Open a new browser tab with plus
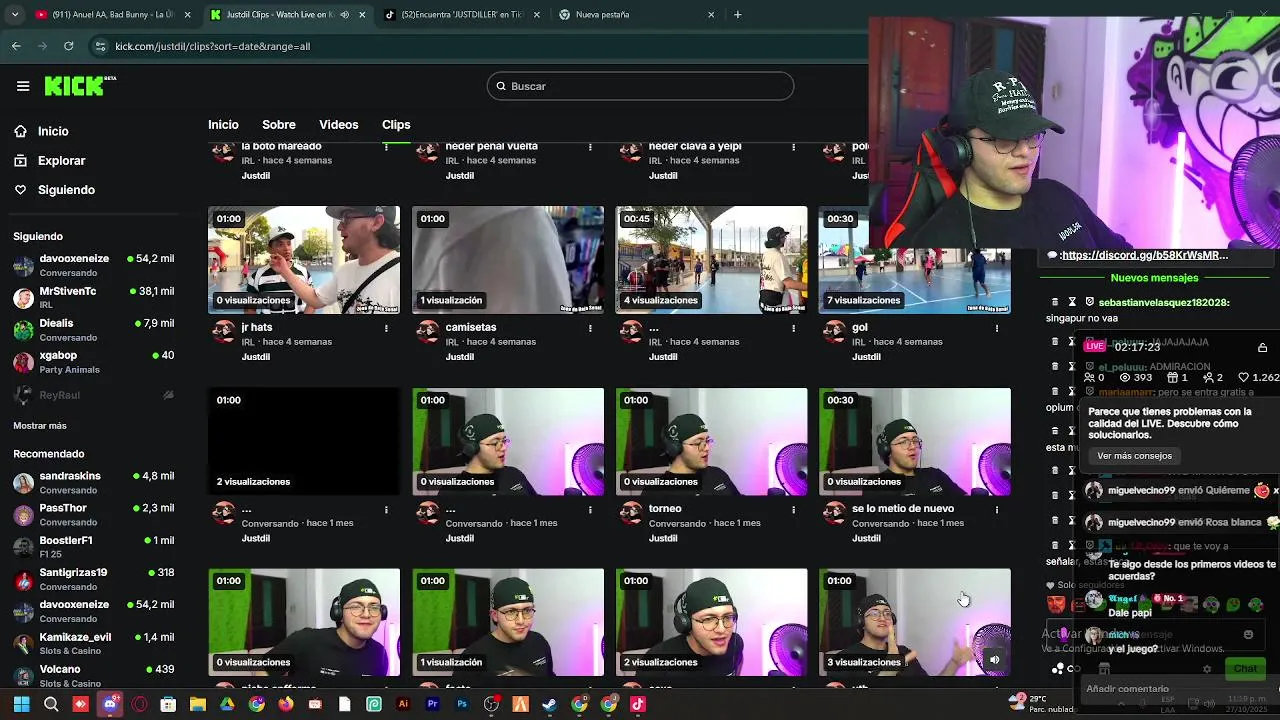This screenshot has width=1280, height=720. pos(738,15)
